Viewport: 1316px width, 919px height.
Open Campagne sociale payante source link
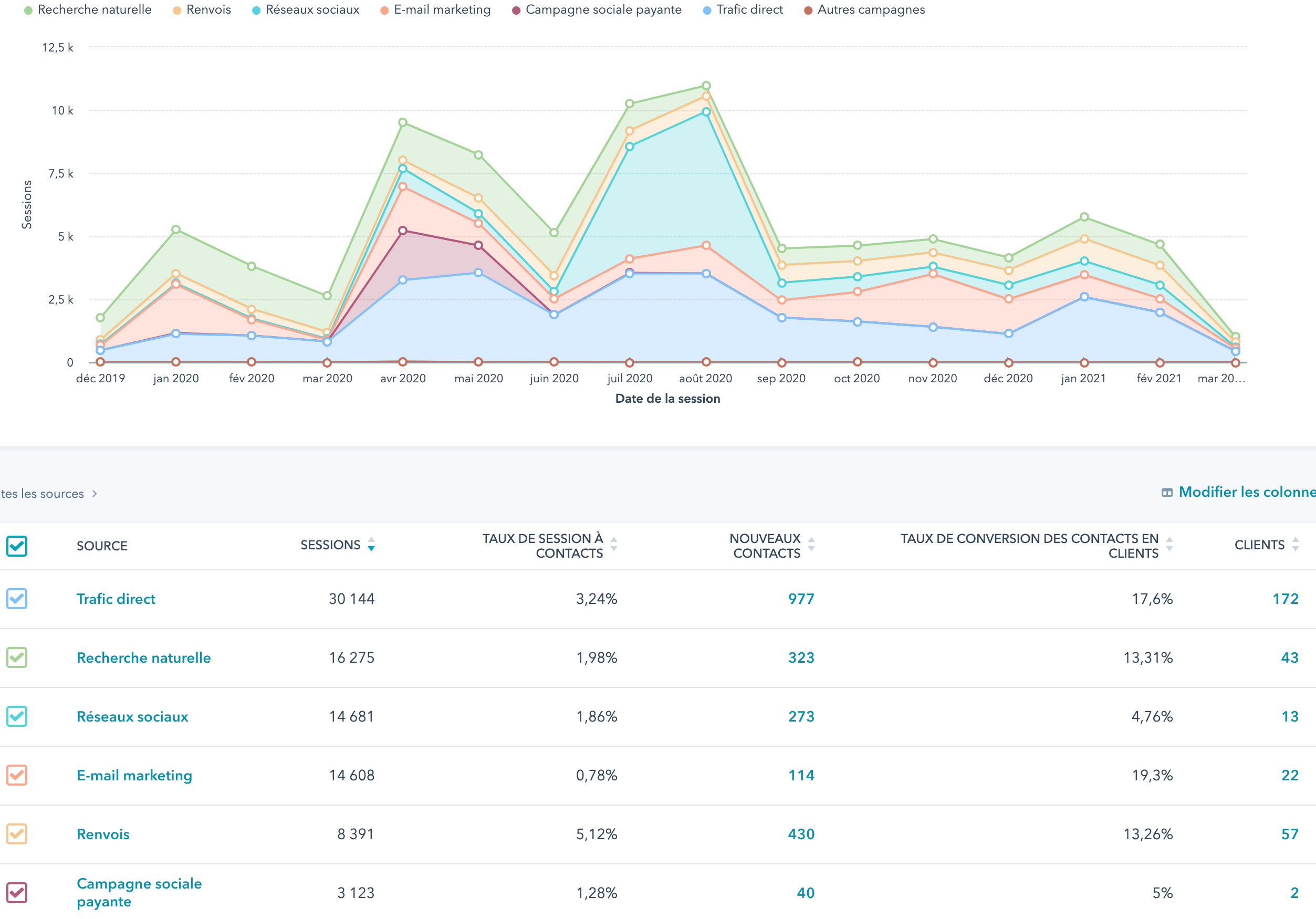click(x=139, y=893)
